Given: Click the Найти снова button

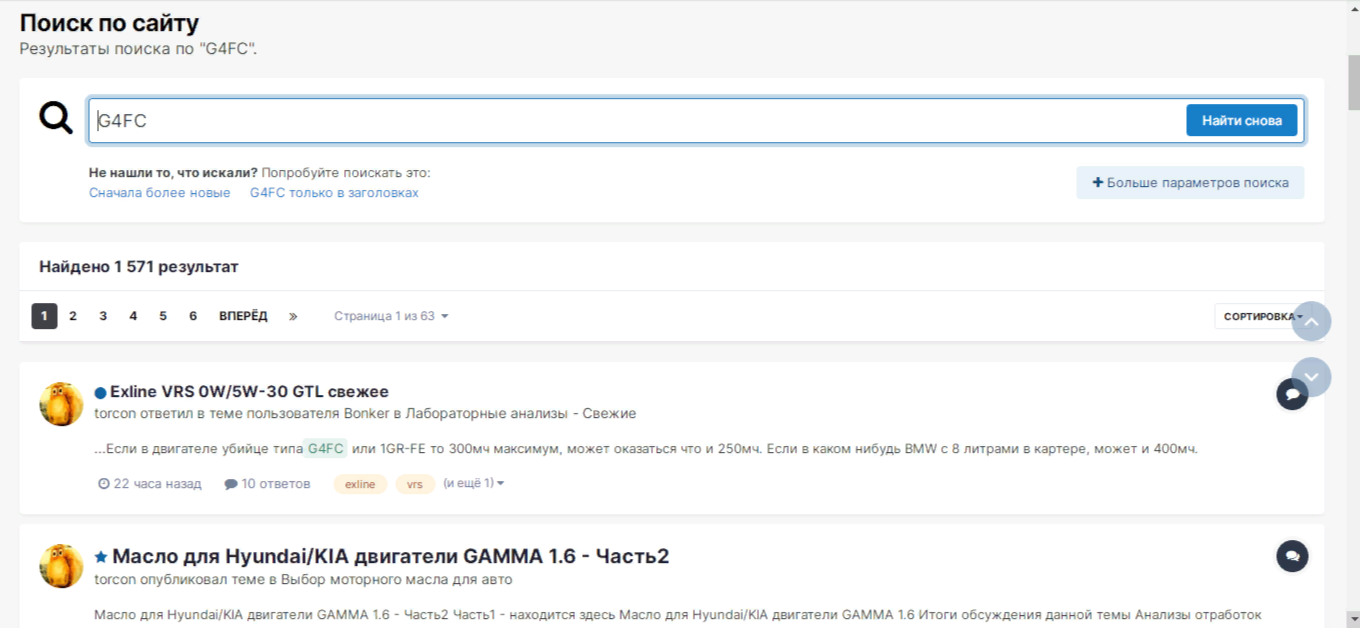Looking at the screenshot, I should pyautogui.click(x=1241, y=120).
